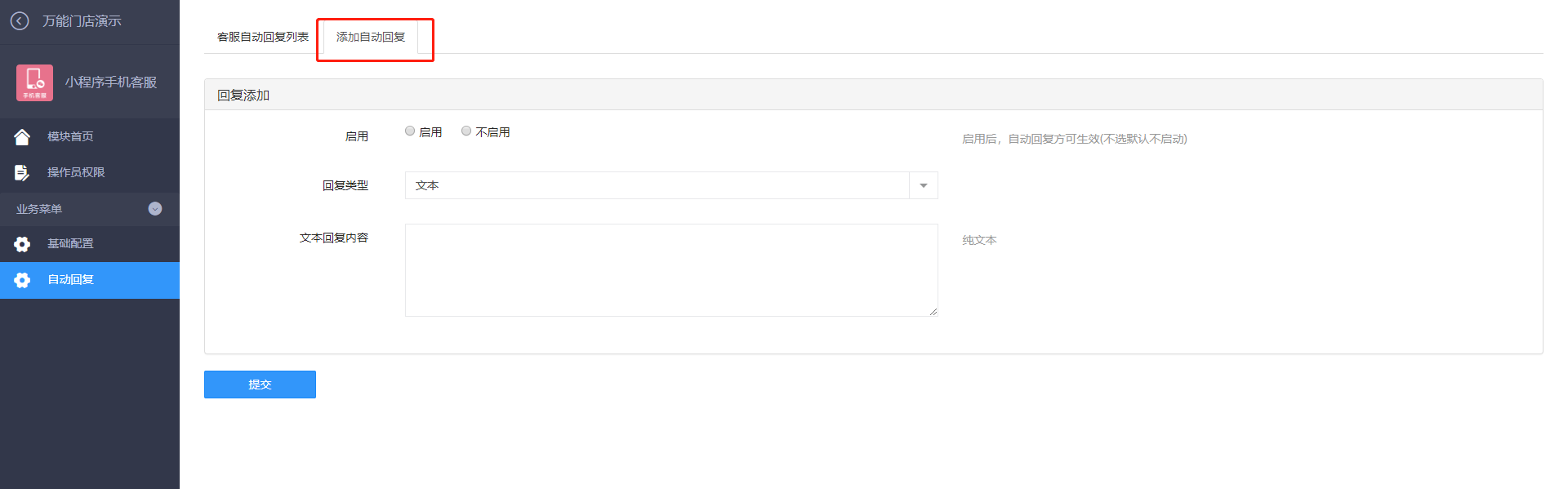Open the 回复类型 dropdown arrow

click(x=924, y=185)
